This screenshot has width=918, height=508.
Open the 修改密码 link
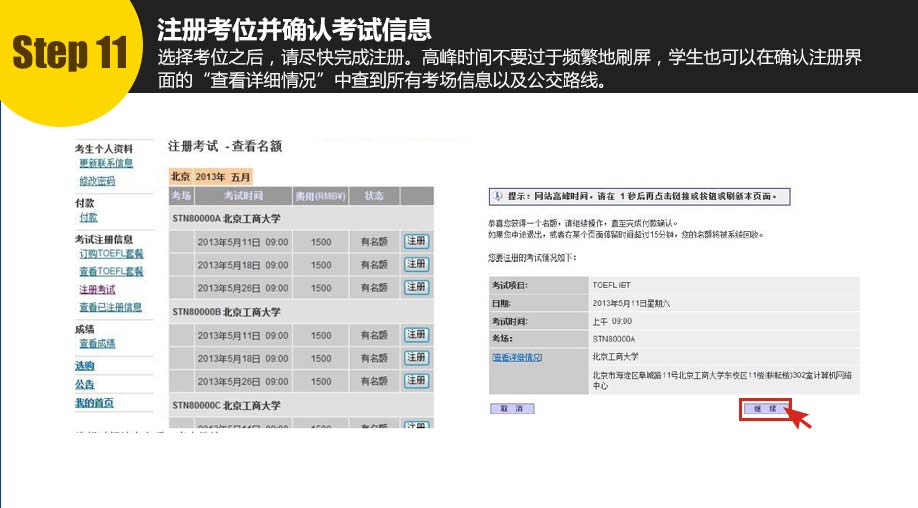coord(97,181)
